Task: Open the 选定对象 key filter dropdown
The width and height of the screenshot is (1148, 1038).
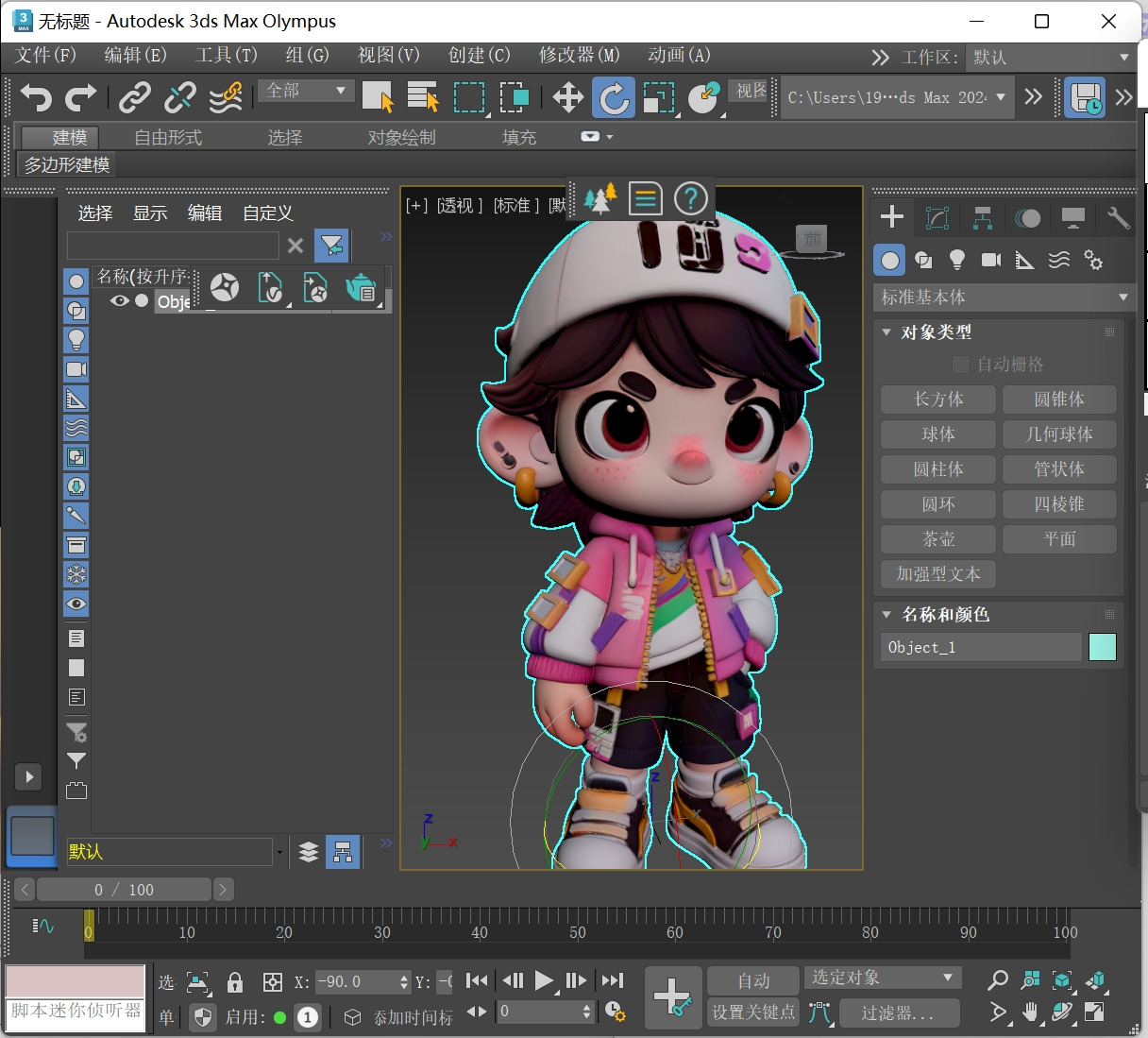Action: pyautogui.click(x=882, y=978)
